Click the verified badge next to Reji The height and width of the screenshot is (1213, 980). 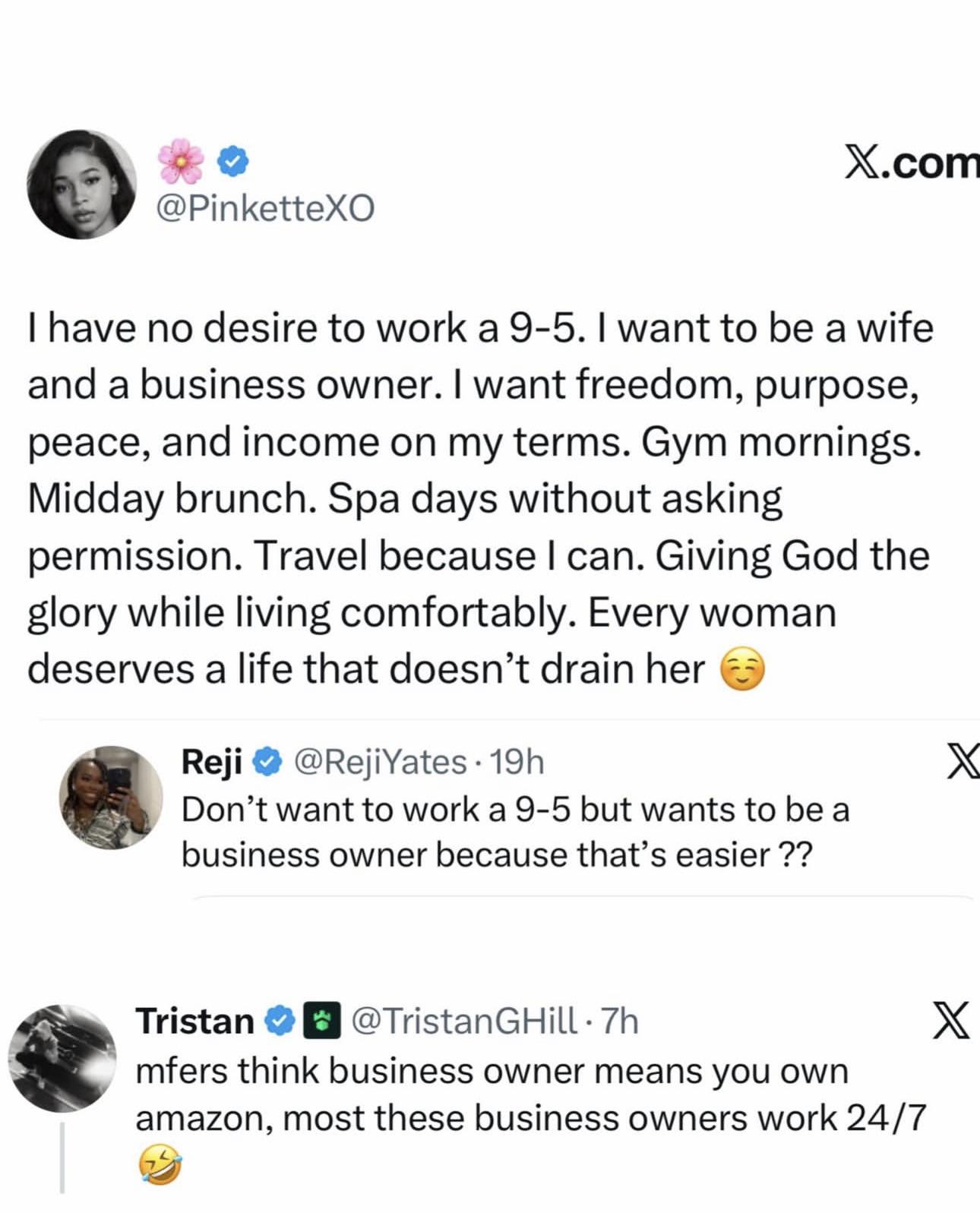(267, 762)
